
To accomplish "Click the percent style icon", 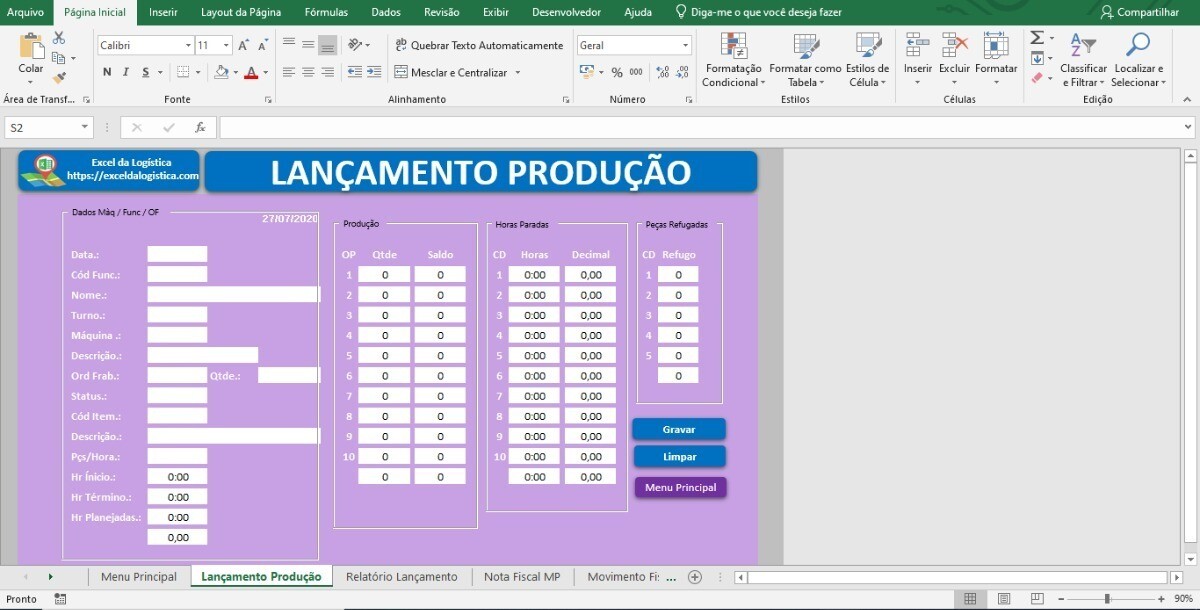I will point(617,72).
